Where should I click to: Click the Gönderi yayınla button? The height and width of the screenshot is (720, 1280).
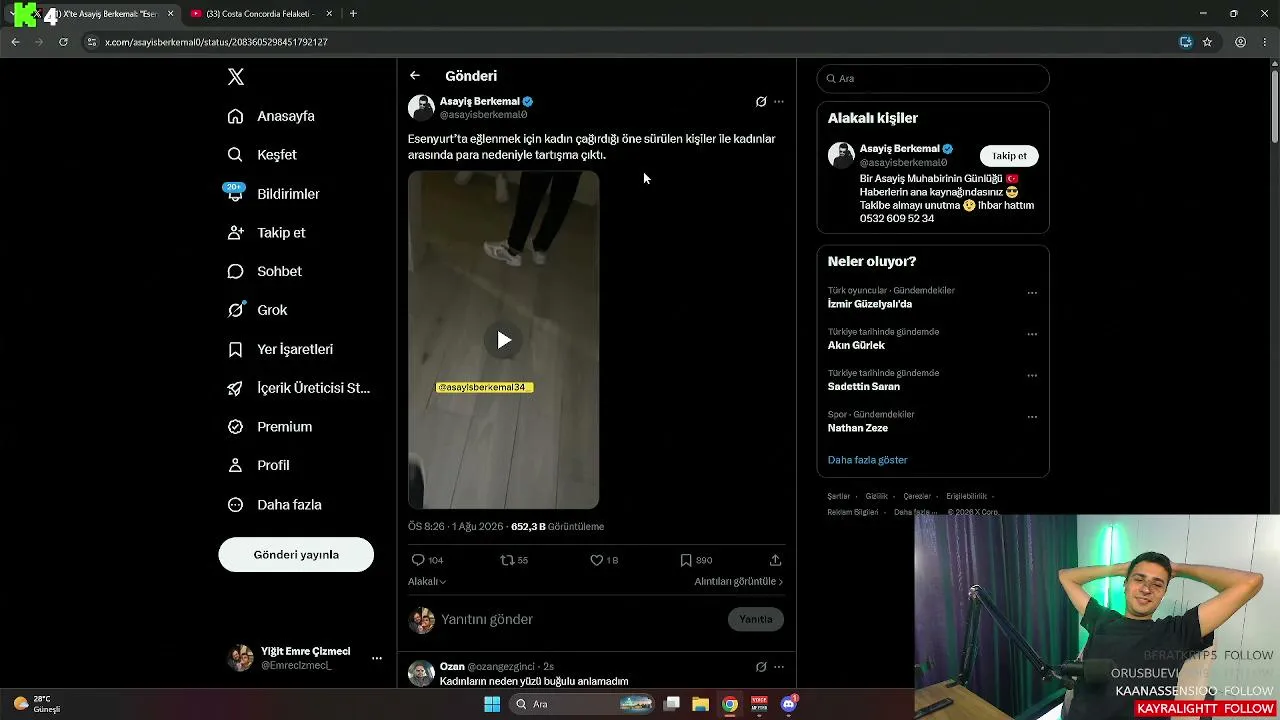(296, 555)
